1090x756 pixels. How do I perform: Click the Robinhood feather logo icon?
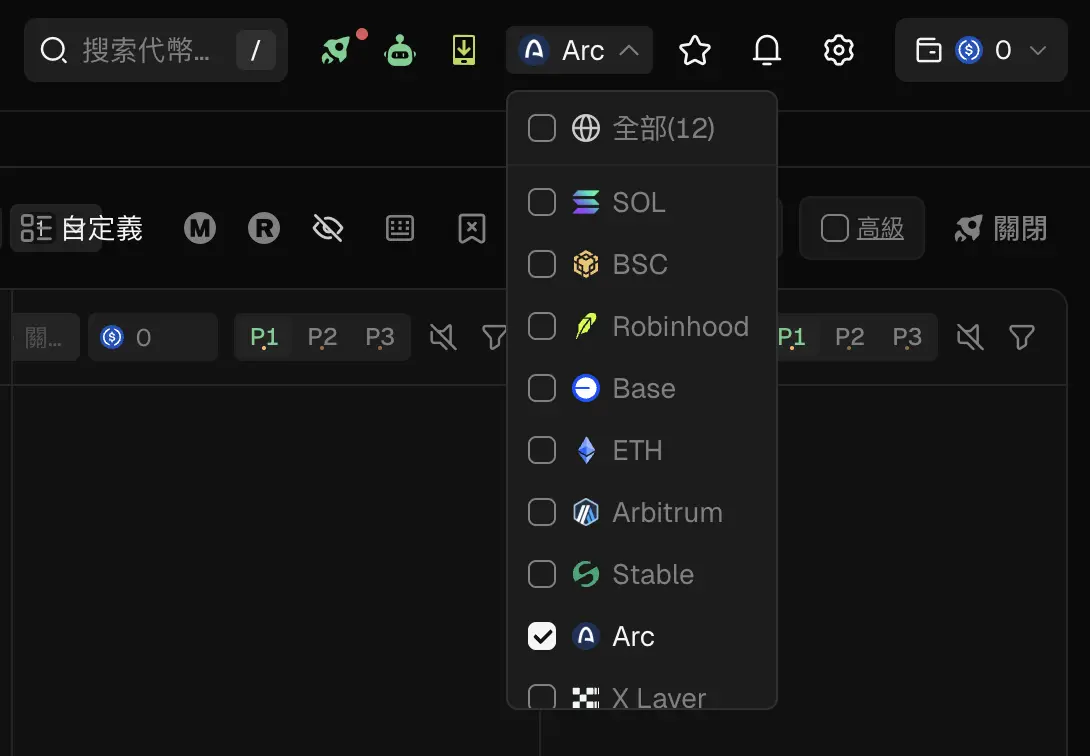point(585,326)
